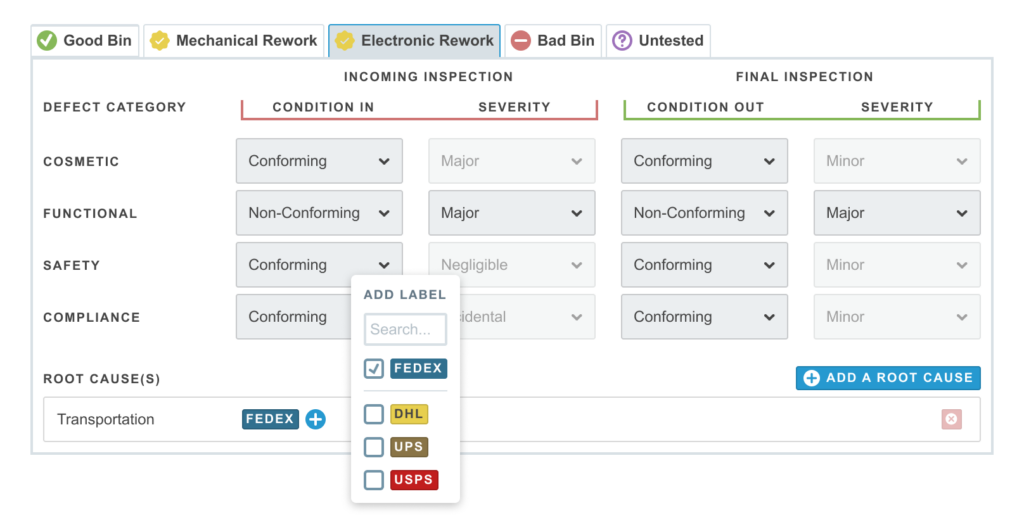Uncheck the FEDEX label checkbox
This screenshot has height=527, width=1024.
374,369
